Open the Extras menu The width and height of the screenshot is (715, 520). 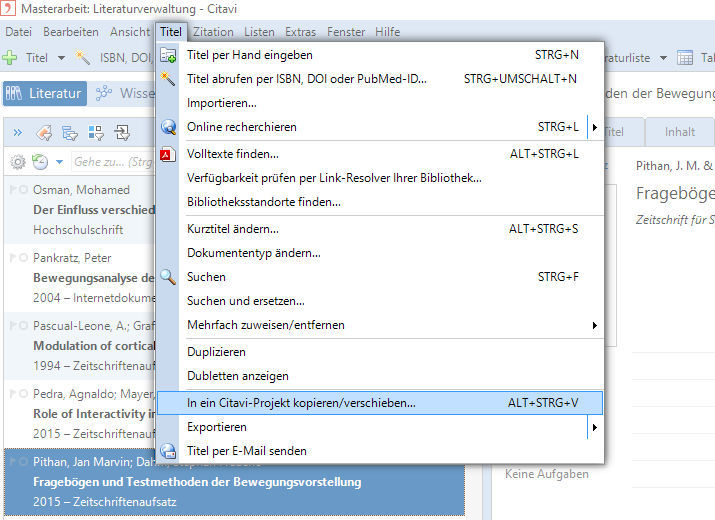click(x=301, y=32)
